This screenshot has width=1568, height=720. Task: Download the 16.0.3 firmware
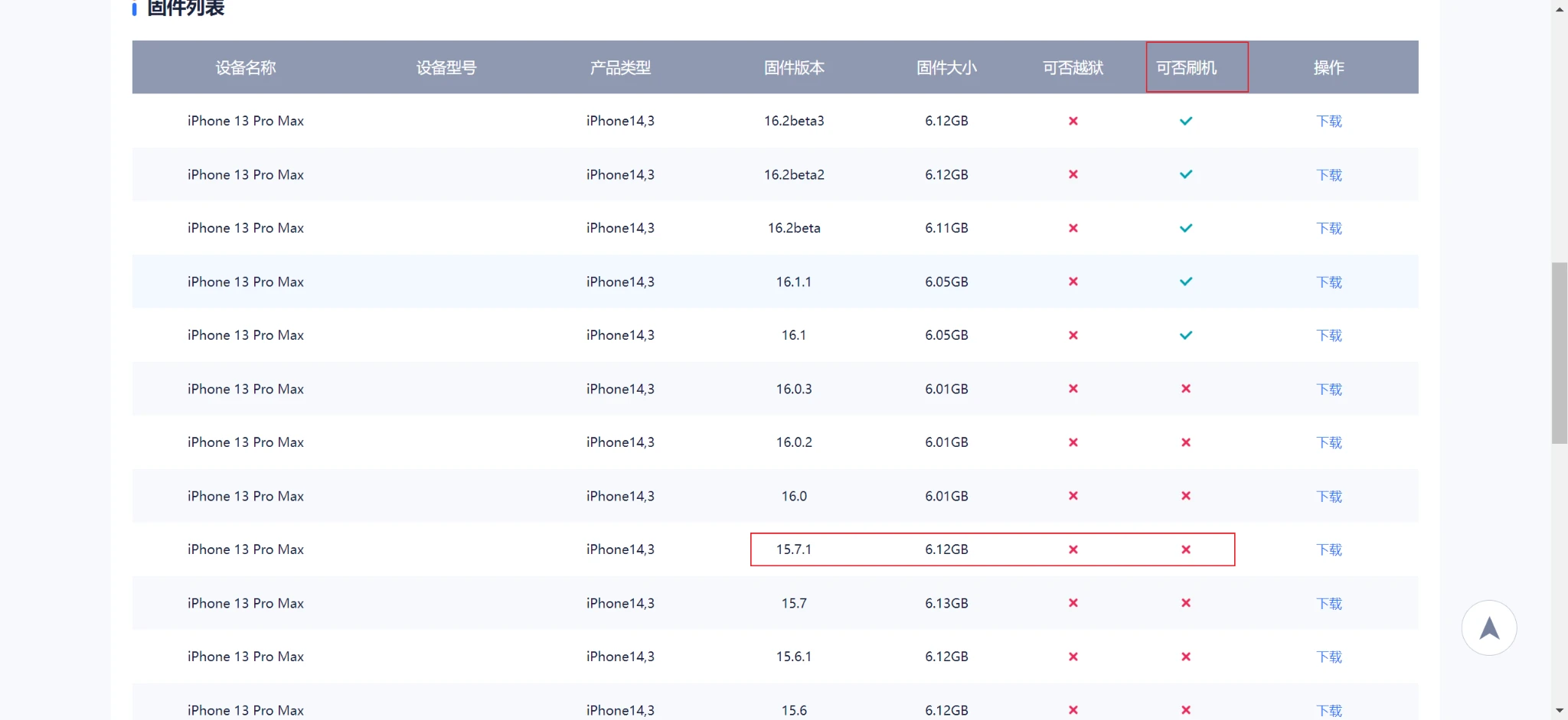pyautogui.click(x=1329, y=389)
